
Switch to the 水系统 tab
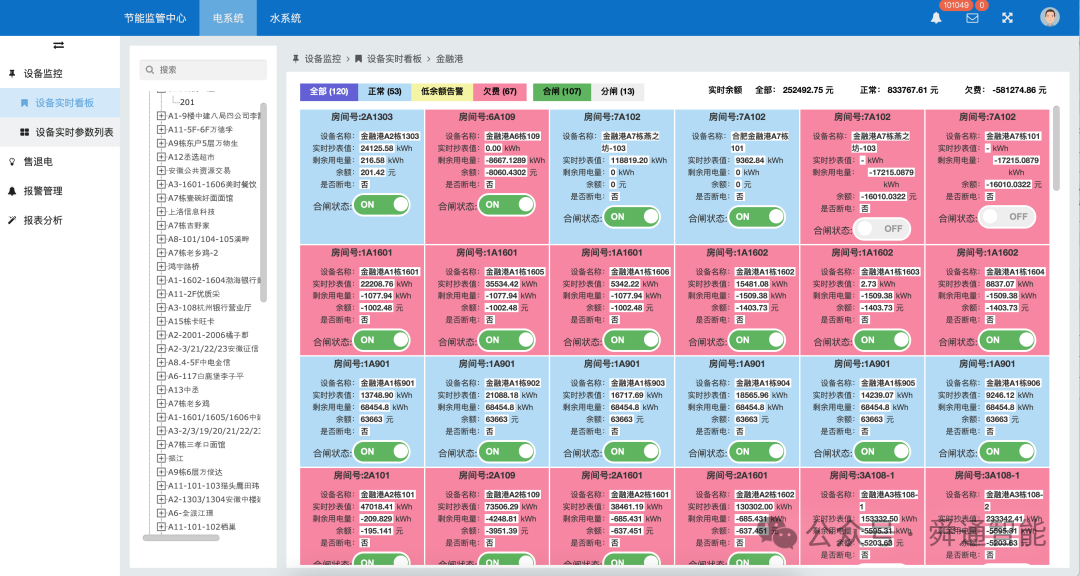[284, 17]
